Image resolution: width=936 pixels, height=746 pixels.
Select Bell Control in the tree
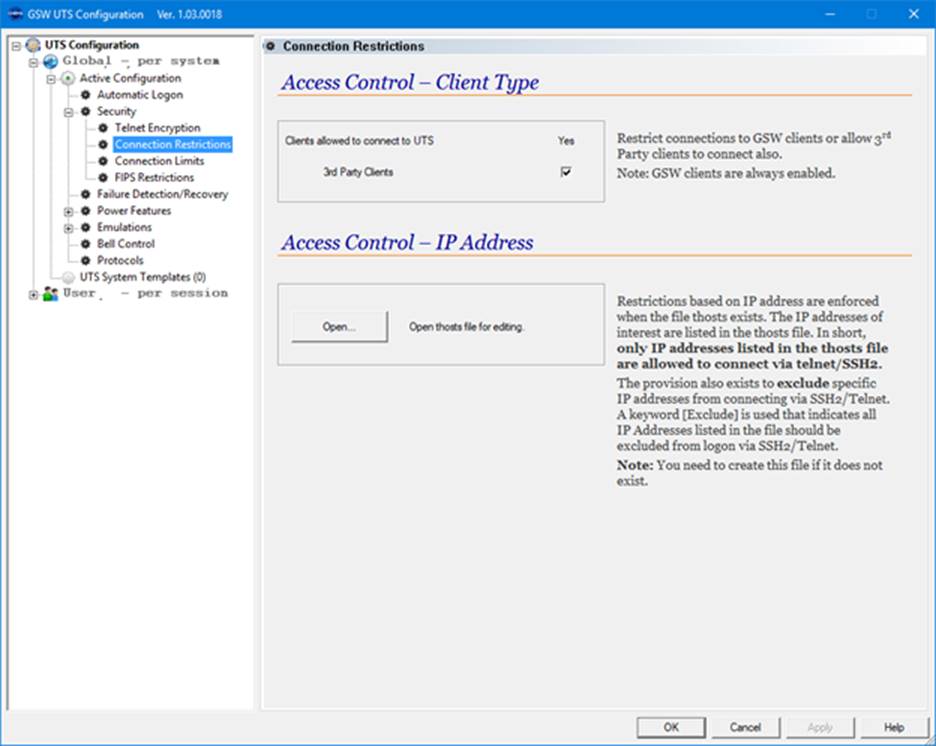pos(126,243)
